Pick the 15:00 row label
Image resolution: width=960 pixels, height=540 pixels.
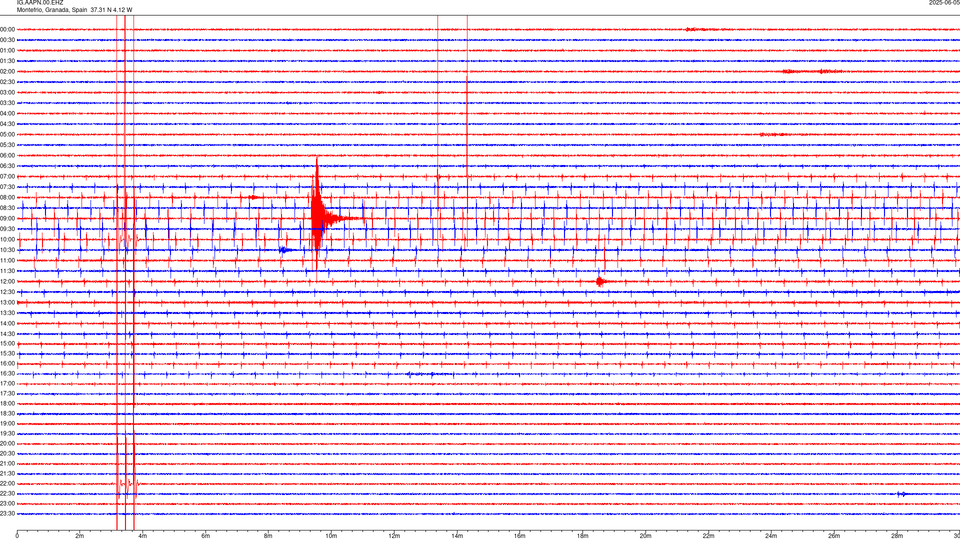[7, 343]
